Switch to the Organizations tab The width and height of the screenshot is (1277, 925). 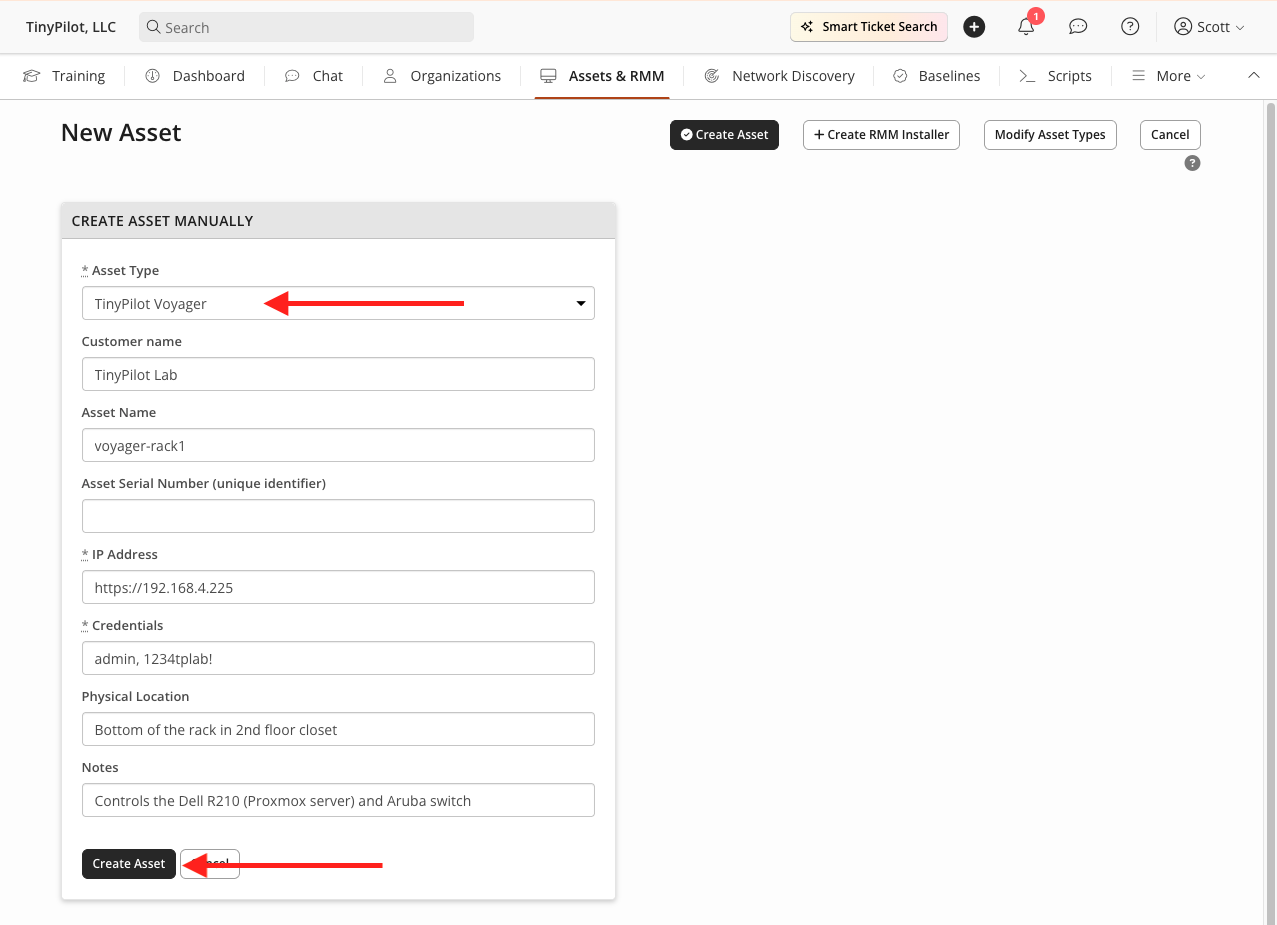point(440,75)
